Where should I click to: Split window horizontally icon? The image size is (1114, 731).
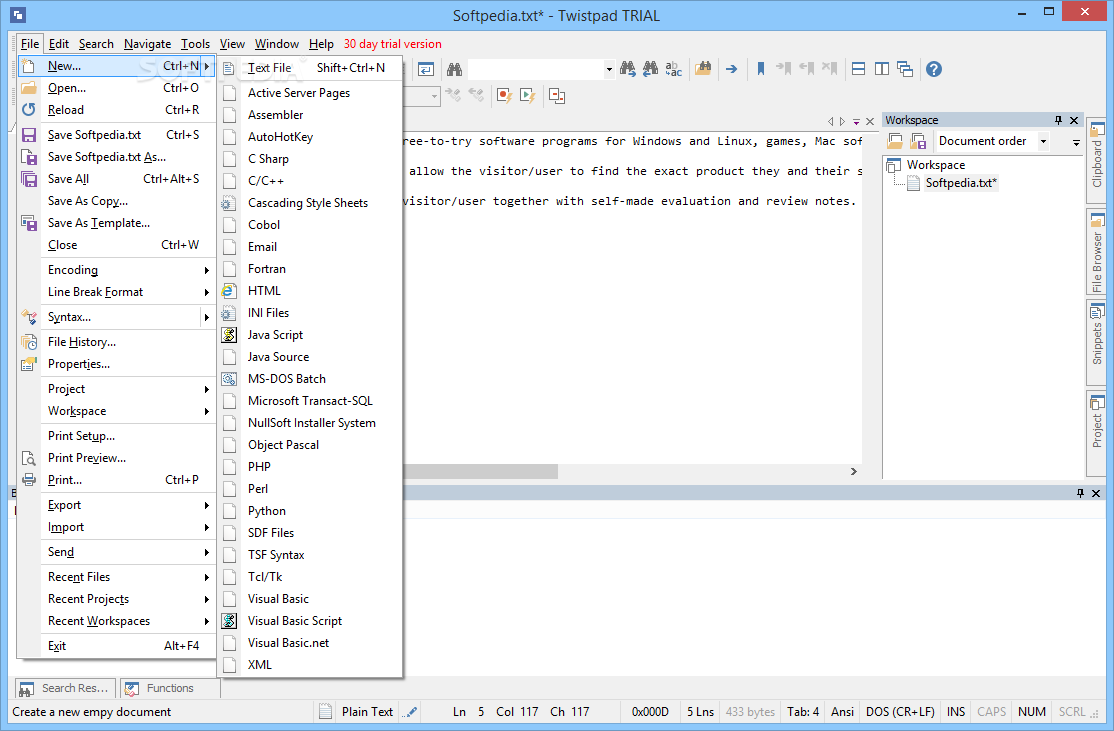tap(858, 69)
